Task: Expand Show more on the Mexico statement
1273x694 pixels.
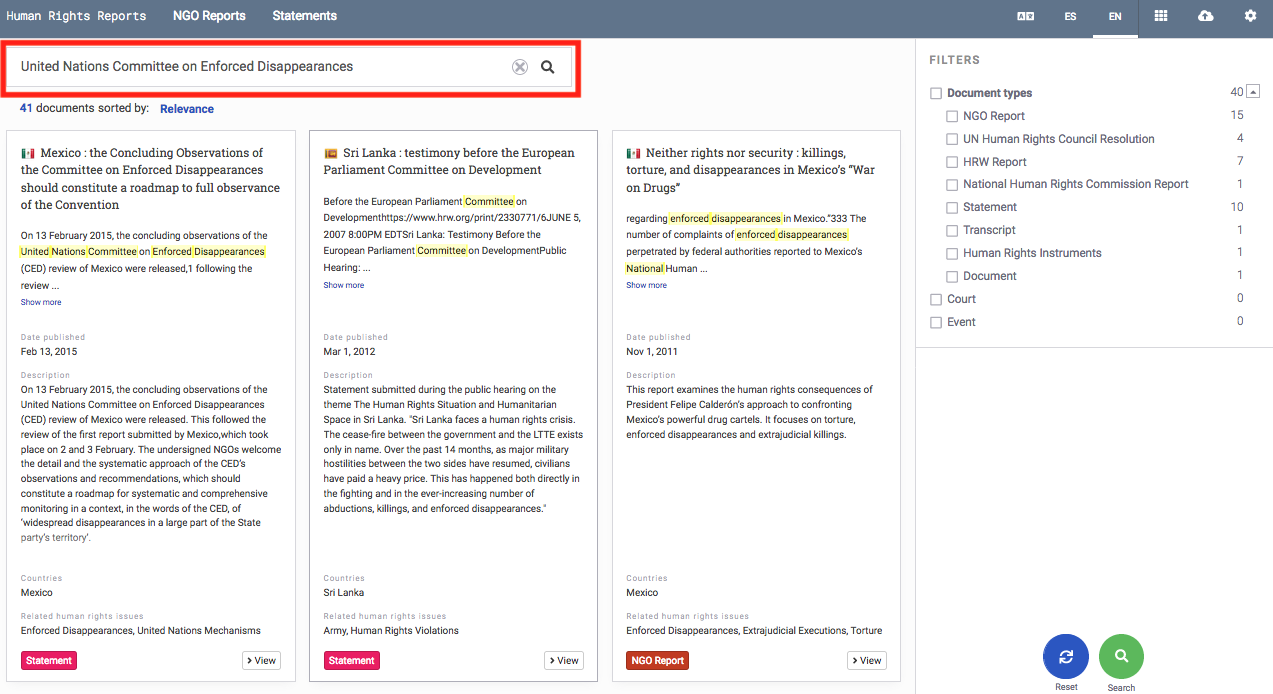Action: pyautogui.click(x=41, y=302)
